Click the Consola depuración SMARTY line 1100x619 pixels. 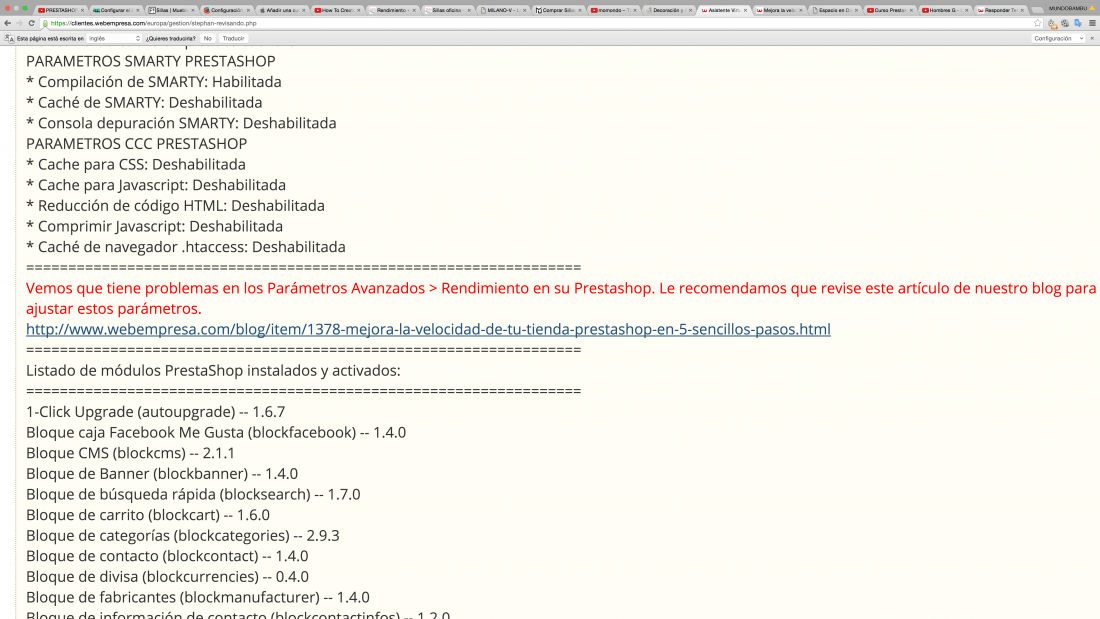[181, 123]
